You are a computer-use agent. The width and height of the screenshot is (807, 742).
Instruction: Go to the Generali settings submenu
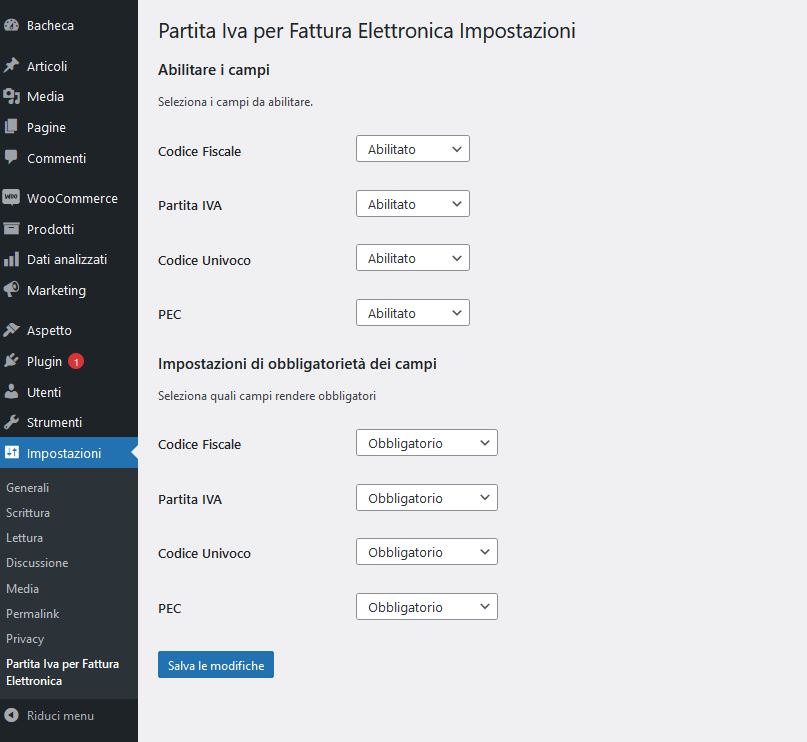tap(28, 488)
